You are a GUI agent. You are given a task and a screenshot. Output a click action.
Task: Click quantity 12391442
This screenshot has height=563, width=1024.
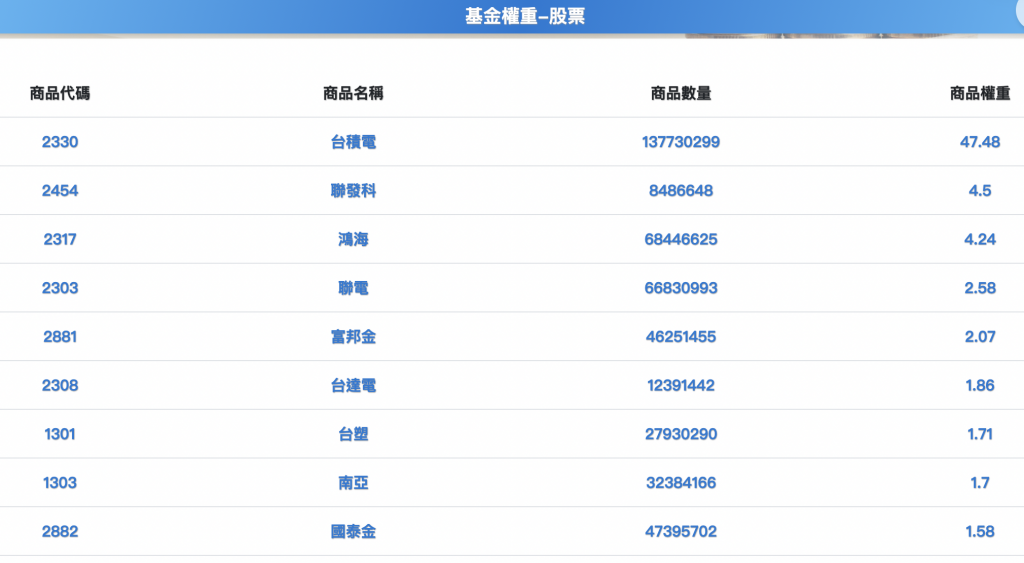coord(681,385)
